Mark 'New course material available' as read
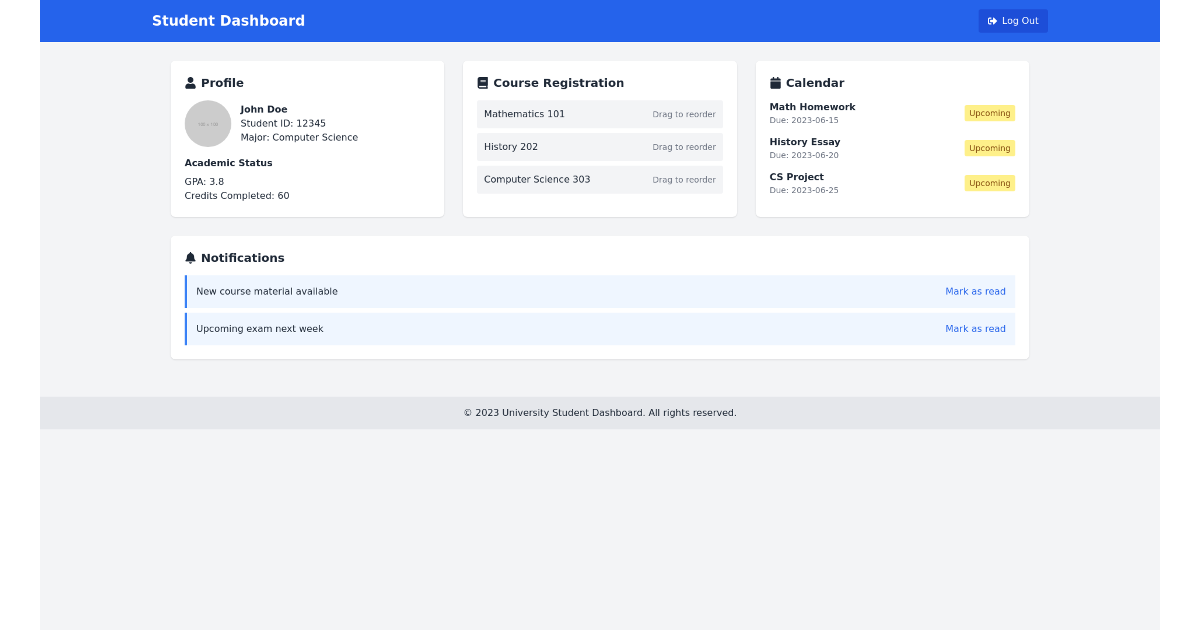 point(975,291)
